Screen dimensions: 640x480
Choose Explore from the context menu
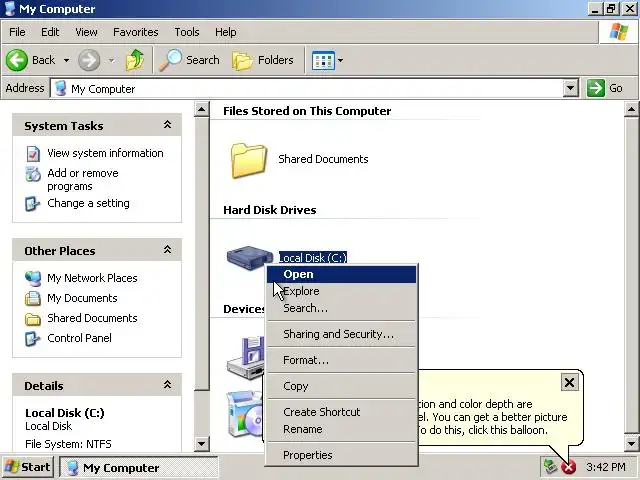[x=341, y=291]
